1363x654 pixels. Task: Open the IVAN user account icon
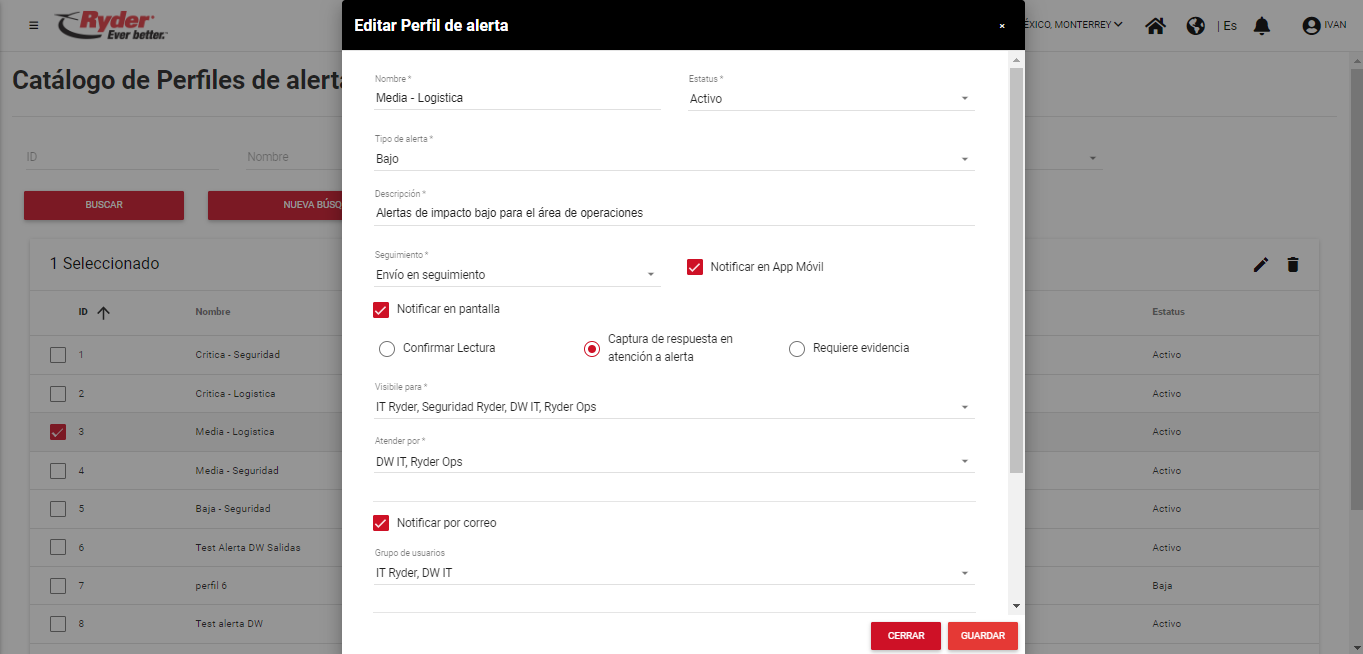1311,26
